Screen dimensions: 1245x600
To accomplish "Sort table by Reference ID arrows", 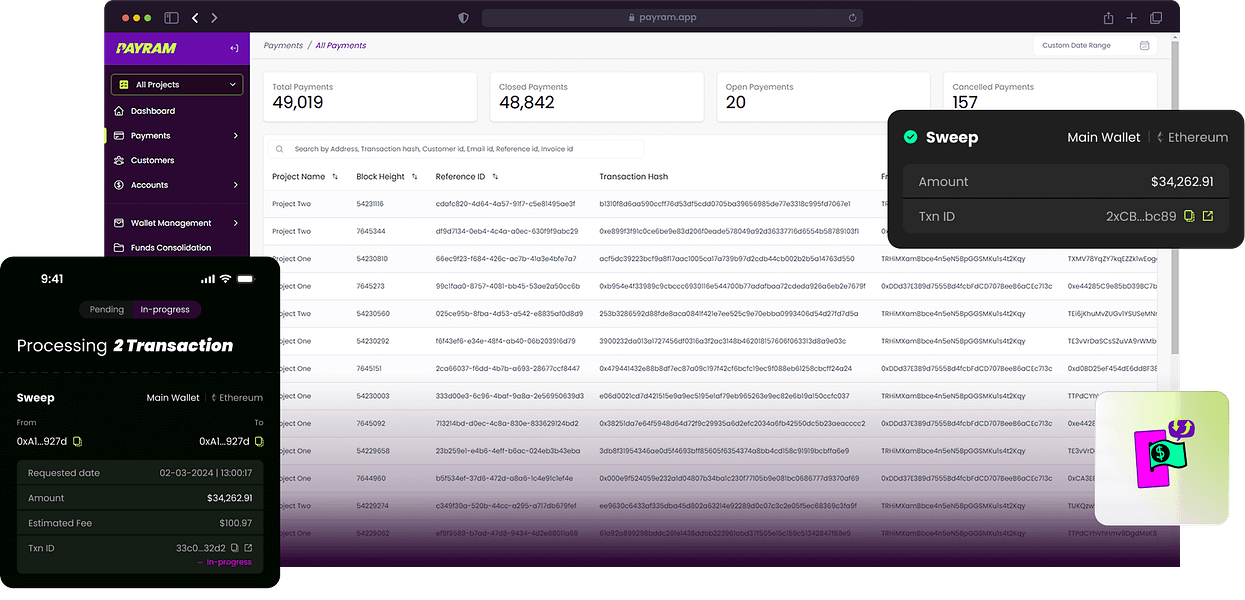I will [495, 177].
